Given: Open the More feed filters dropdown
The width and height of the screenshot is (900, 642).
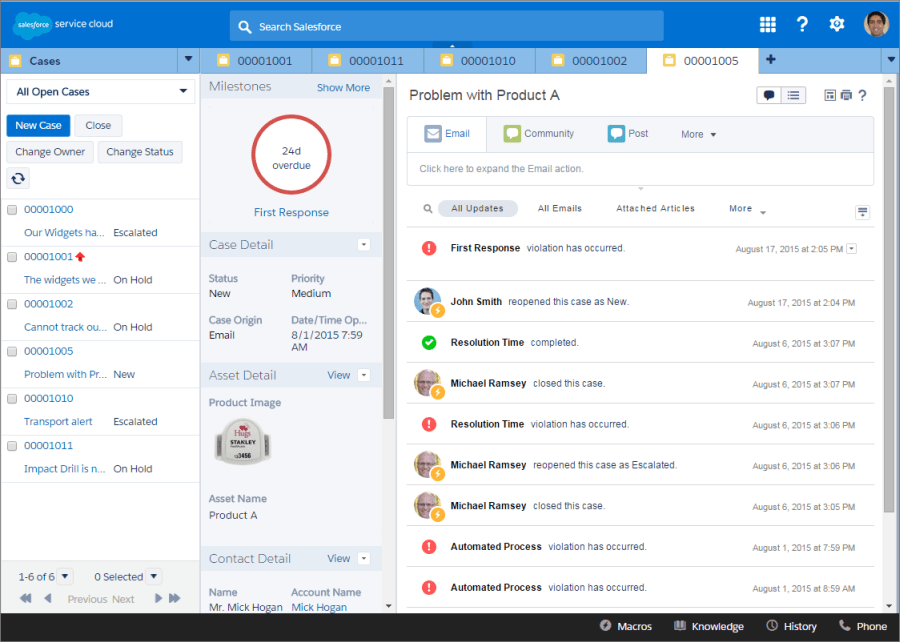Looking at the screenshot, I should (747, 209).
